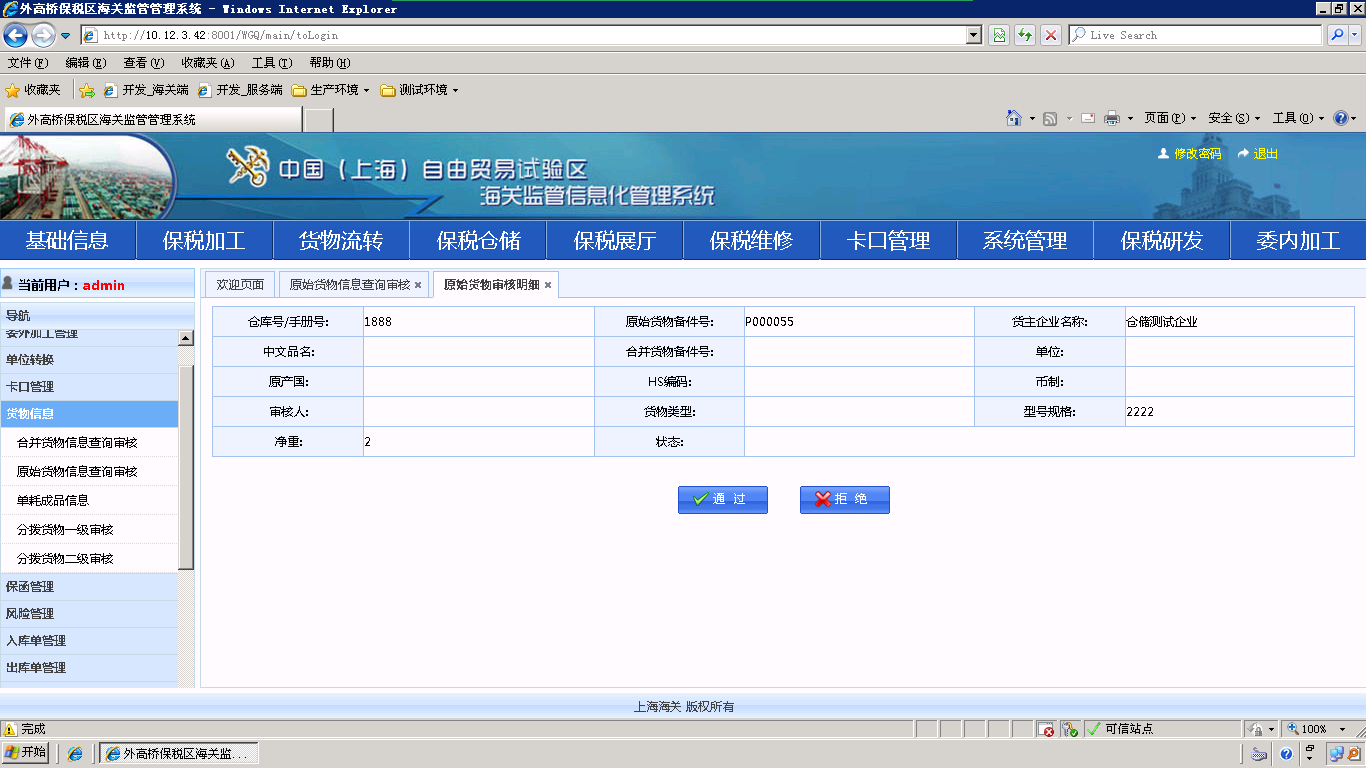Image resolution: width=1366 pixels, height=768 pixels.
Task: Click the printer icon in command bar
Action: 1111,118
